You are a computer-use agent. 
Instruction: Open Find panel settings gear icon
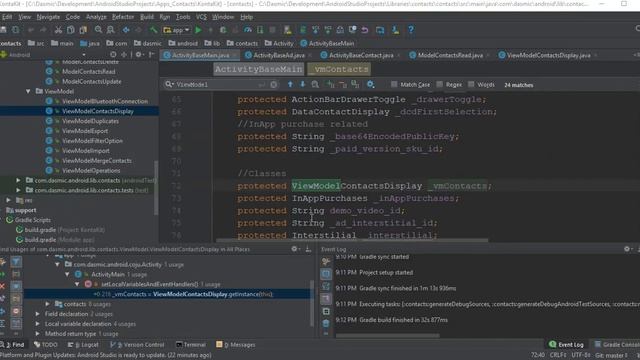pyautogui.click(x=295, y=249)
